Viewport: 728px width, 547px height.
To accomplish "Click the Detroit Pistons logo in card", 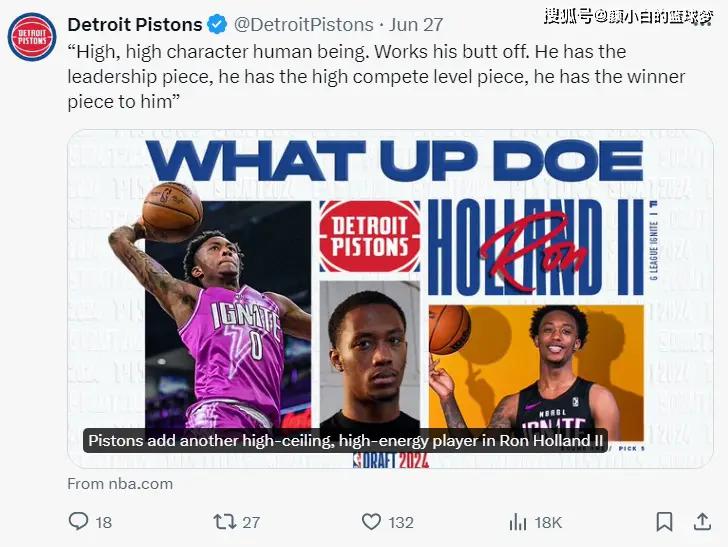I will [x=369, y=236].
